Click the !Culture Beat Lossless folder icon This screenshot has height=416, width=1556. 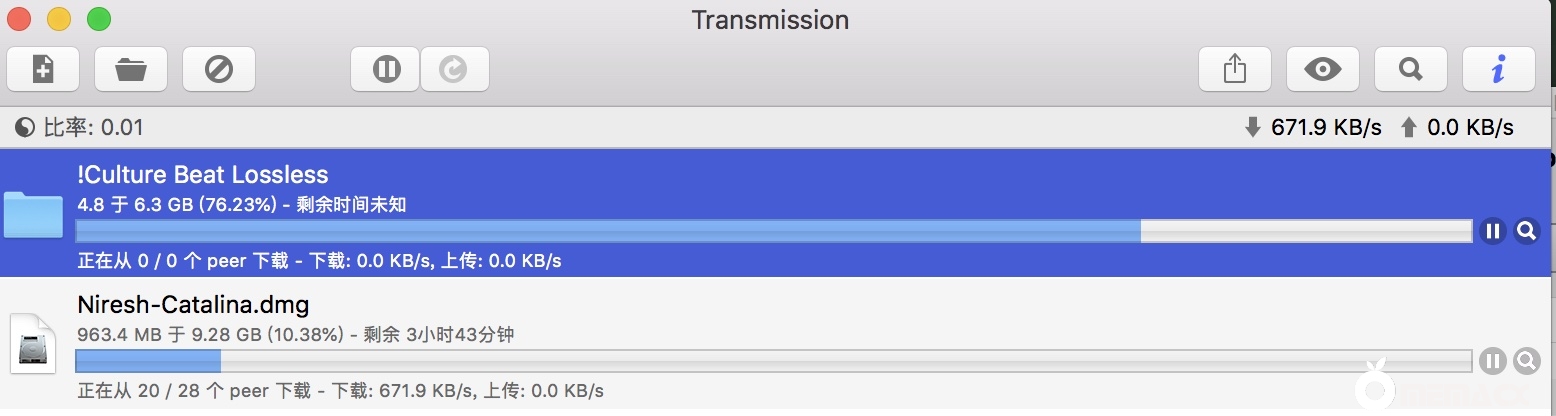point(33,213)
